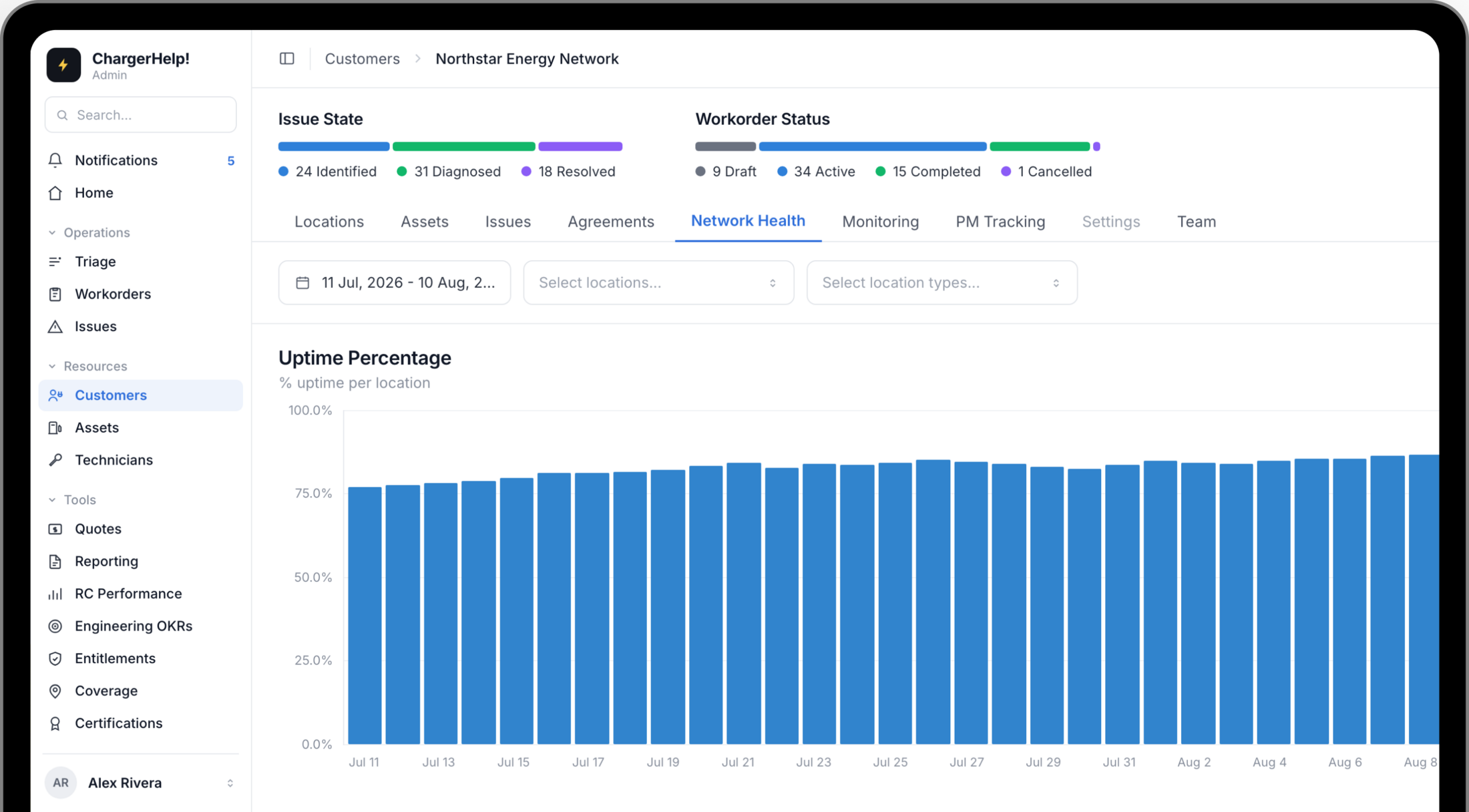This screenshot has height=812, width=1469.
Task: Toggle the sidebar panel icon
Action: pyautogui.click(x=287, y=59)
